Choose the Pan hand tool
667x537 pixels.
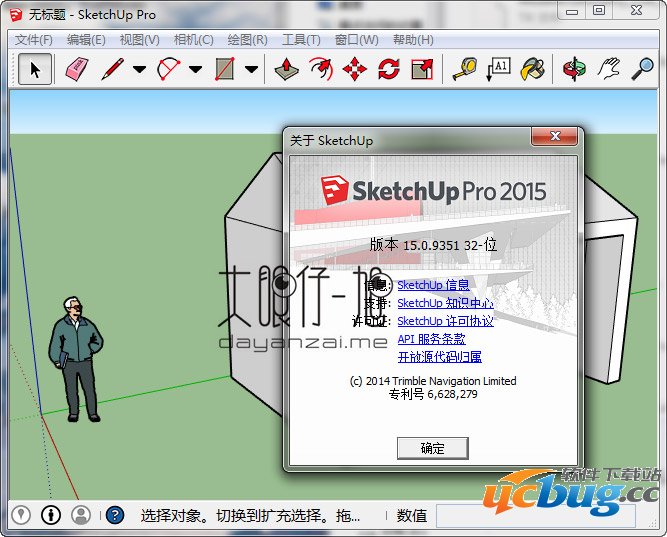608,69
